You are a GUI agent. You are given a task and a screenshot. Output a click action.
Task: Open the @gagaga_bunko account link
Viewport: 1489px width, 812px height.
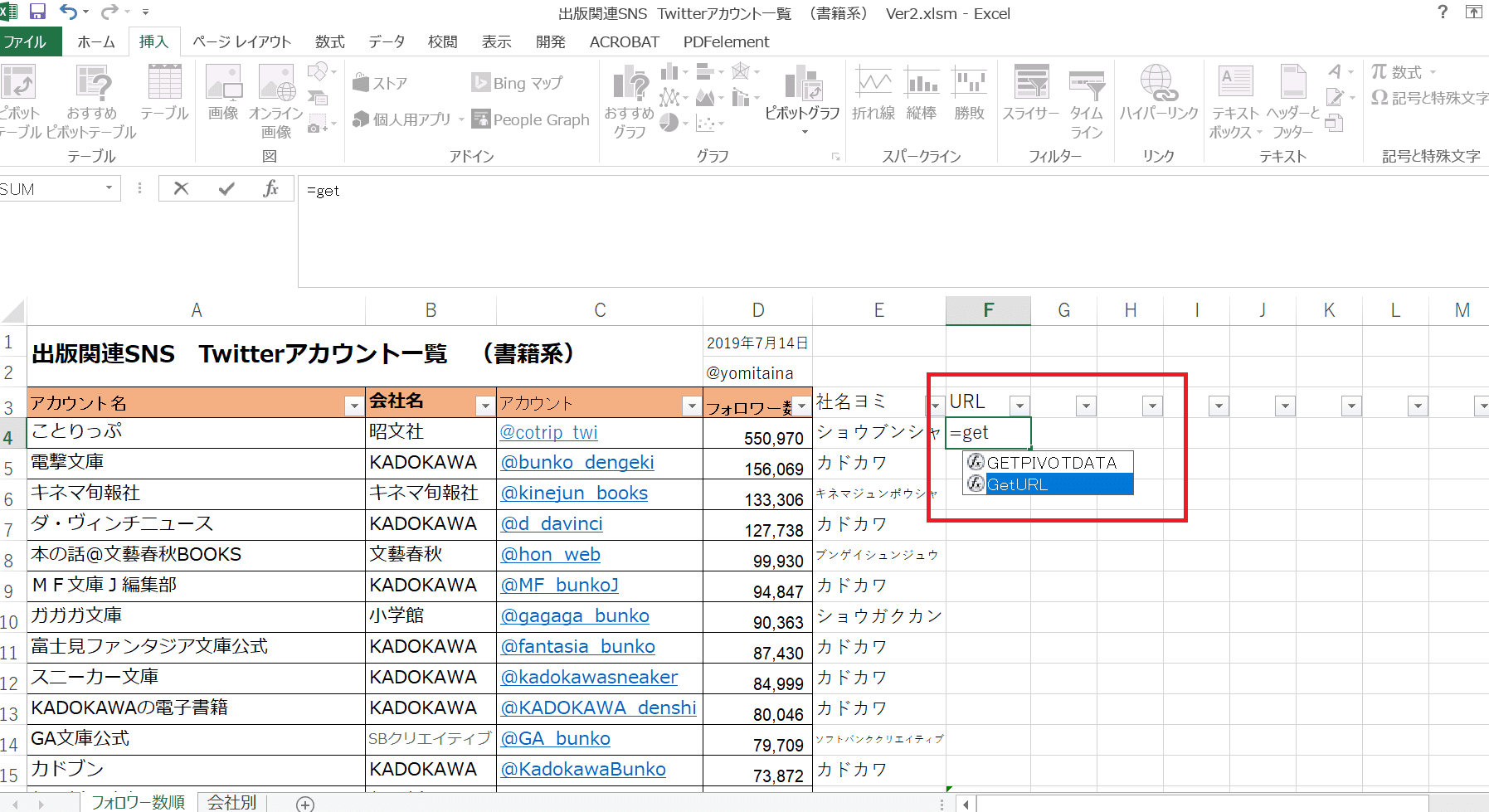(575, 615)
